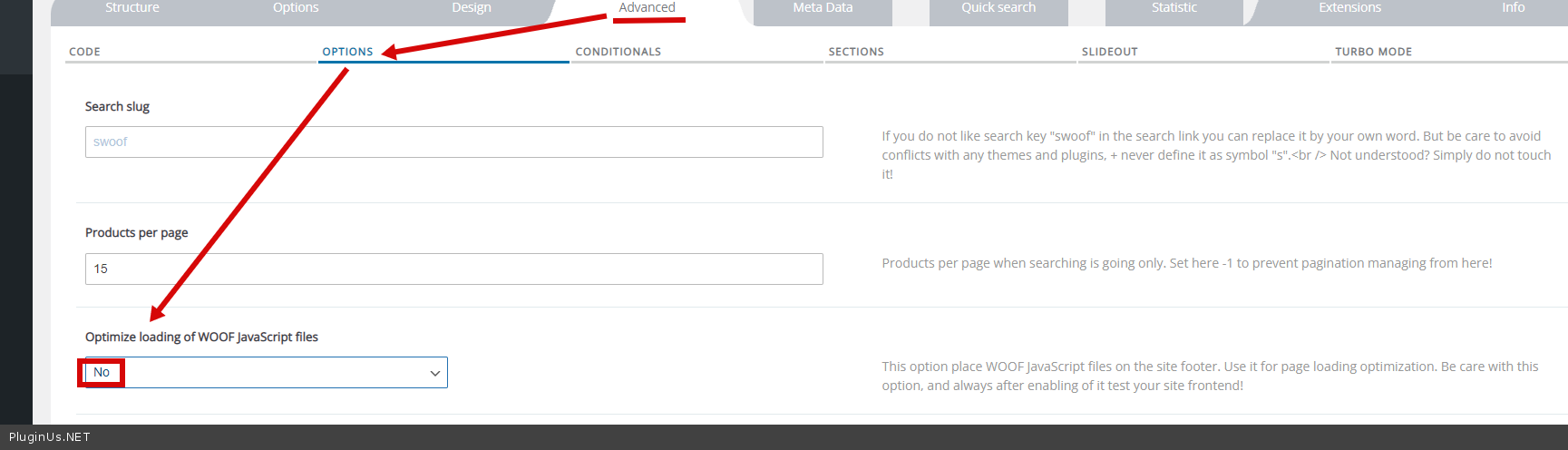Image resolution: width=1568 pixels, height=450 pixels.
Task: Open the Structure tab
Action: (132, 8)
